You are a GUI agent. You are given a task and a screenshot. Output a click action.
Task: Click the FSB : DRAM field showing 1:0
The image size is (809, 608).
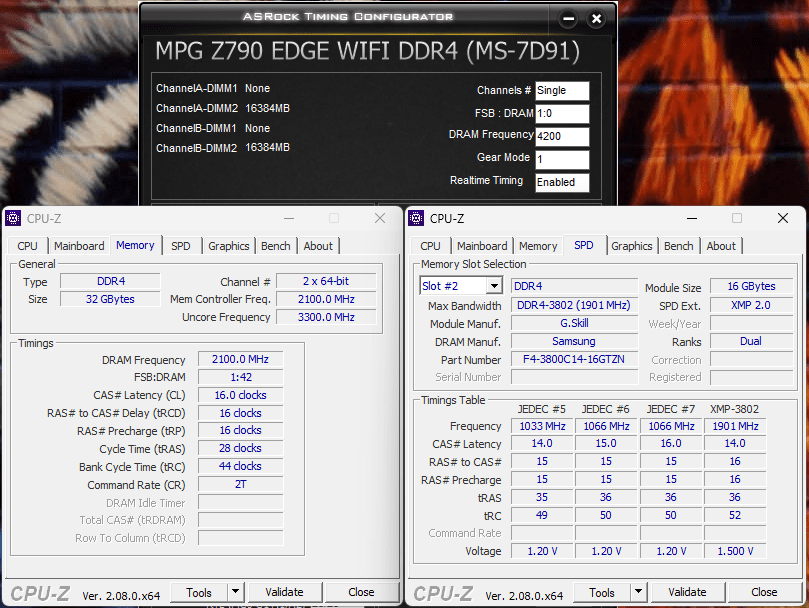click(x=562, y=114)
